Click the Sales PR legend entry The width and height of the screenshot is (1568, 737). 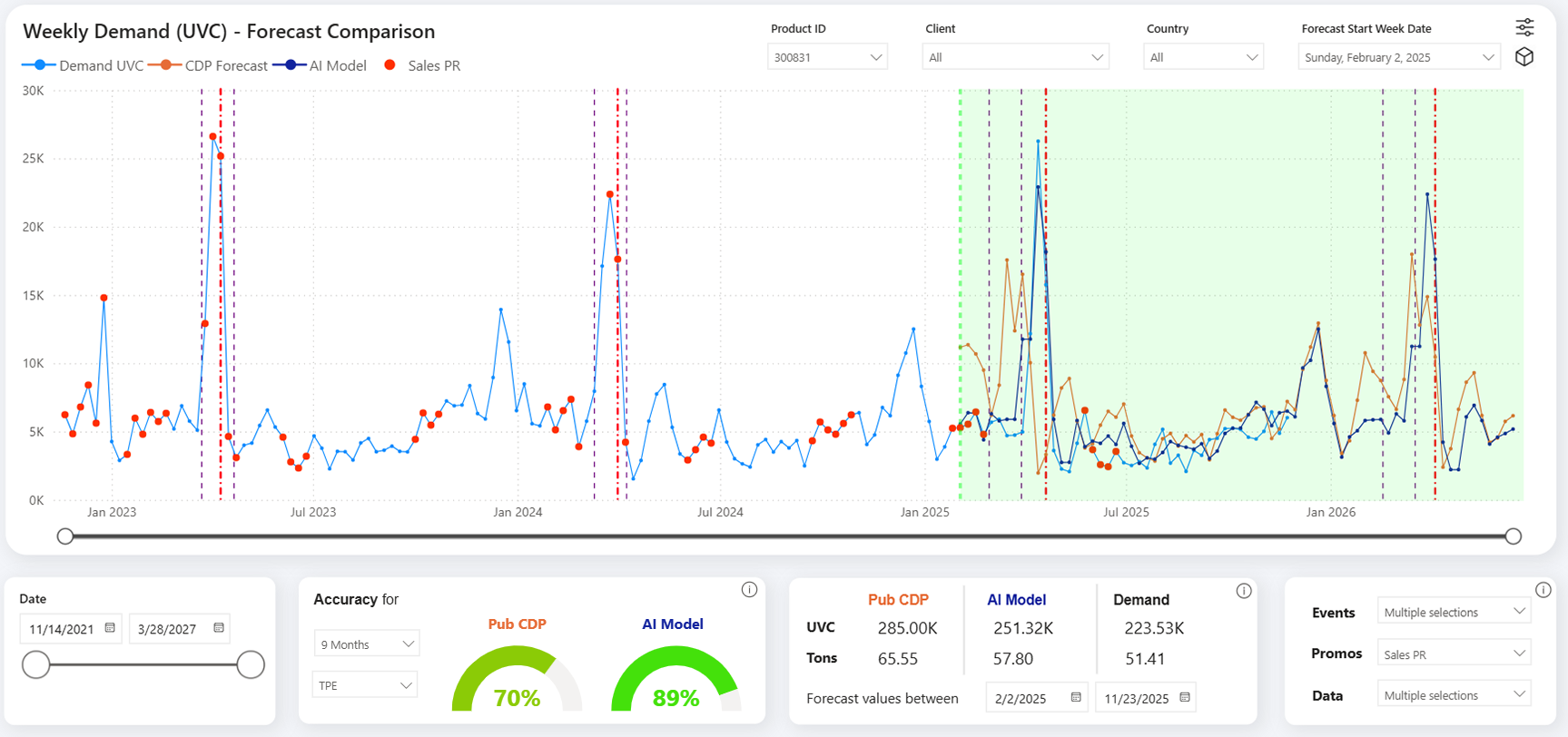(x=422, y=65)
